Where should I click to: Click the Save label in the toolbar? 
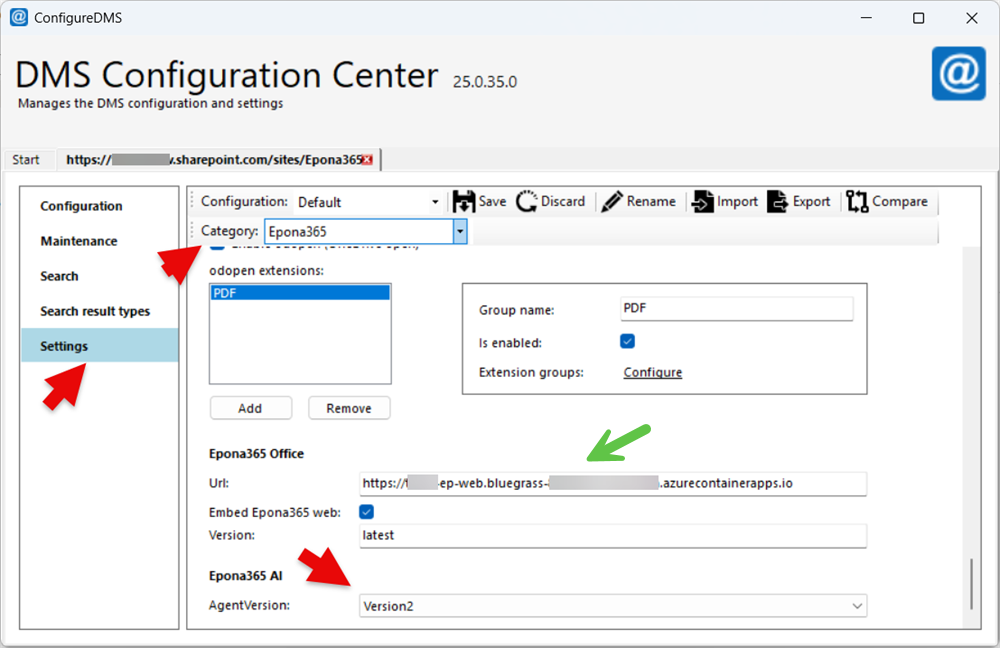click(492, 202)
